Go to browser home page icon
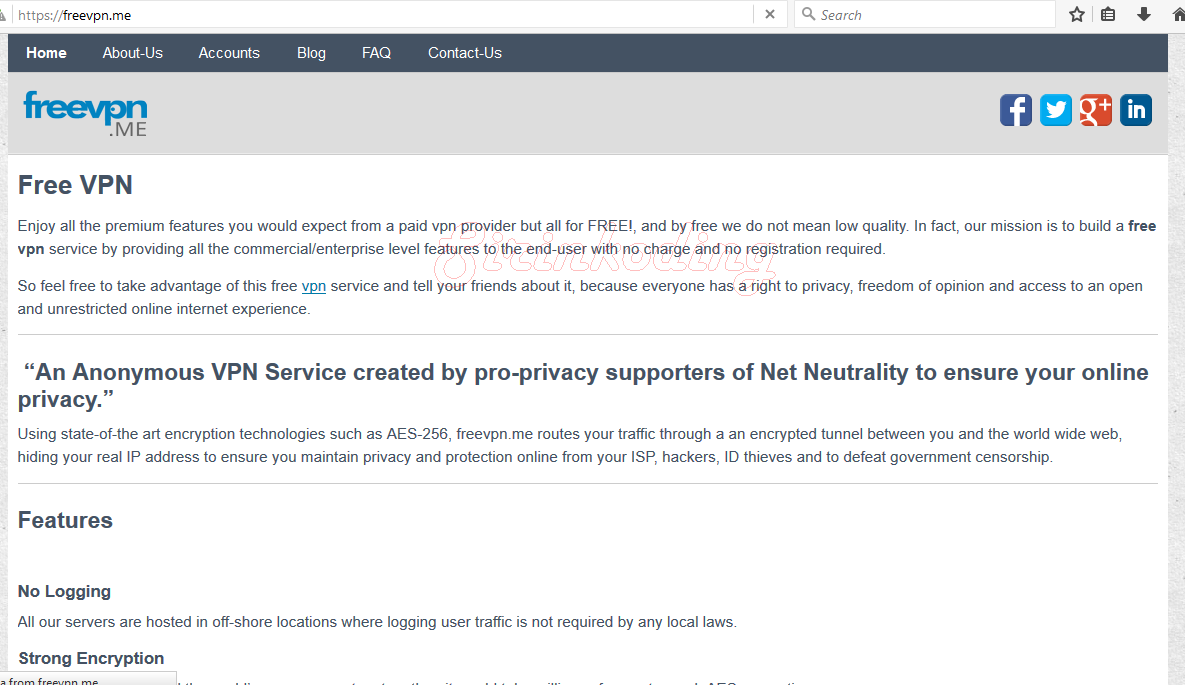 [x=1177, y=14]
